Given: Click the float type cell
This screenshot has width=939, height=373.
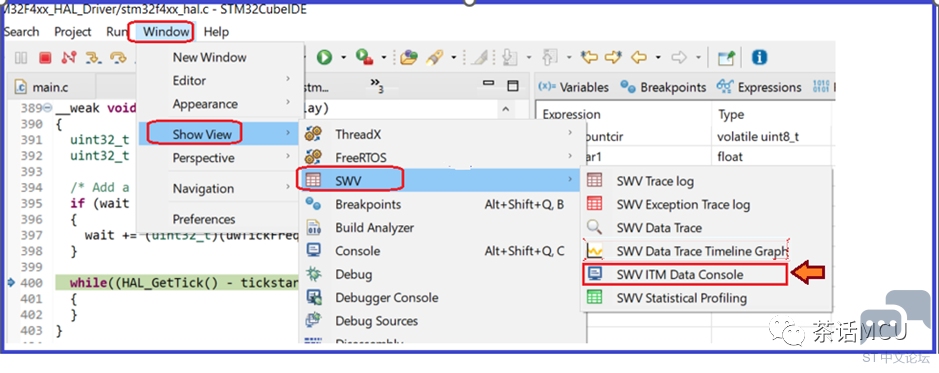Looking at the screenshot, I should [771, 157].
